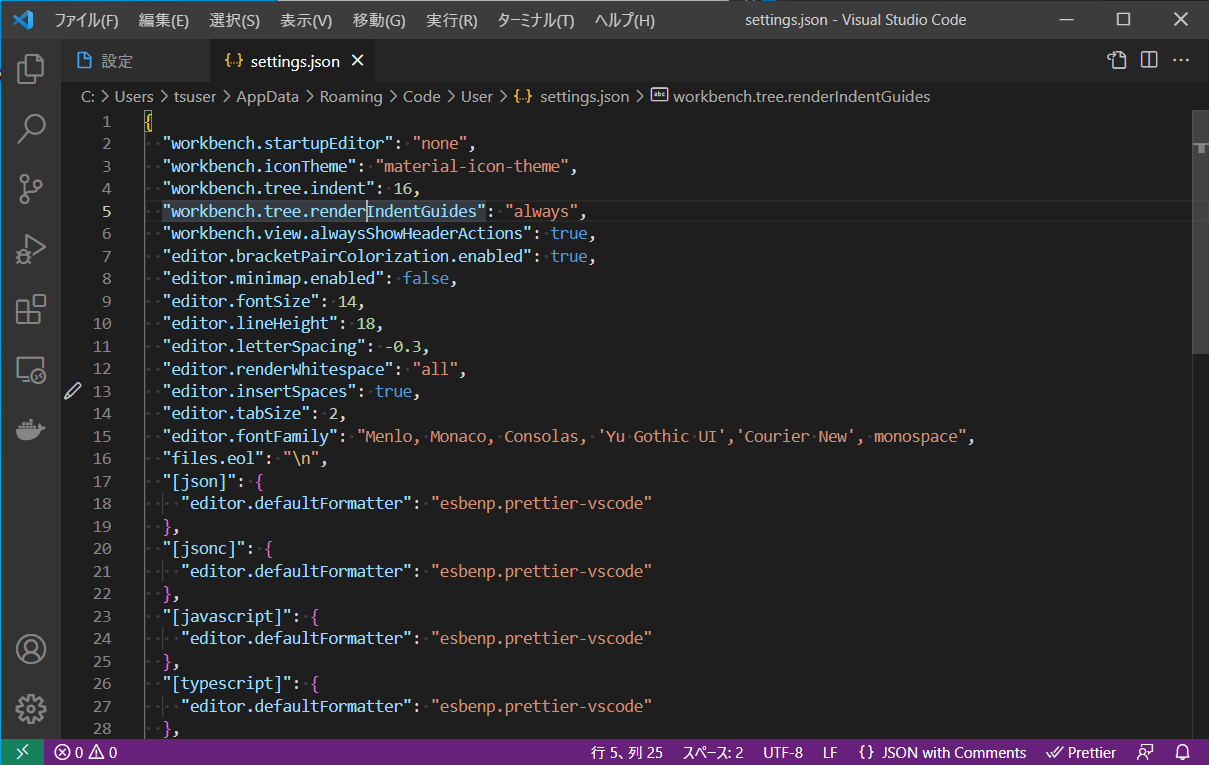Click the "workbench.startupEditor" key
Screen dimensions: 1209x765
pyautogui.click(x=277, y=143)
